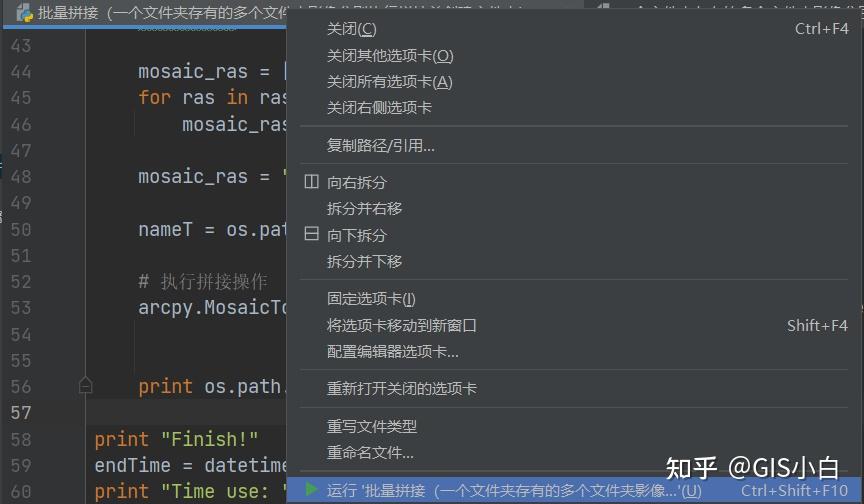The image size is (864, 504).
Task: Choose 关闭所有选项卡(A) entry
Action: coord(574,82)
